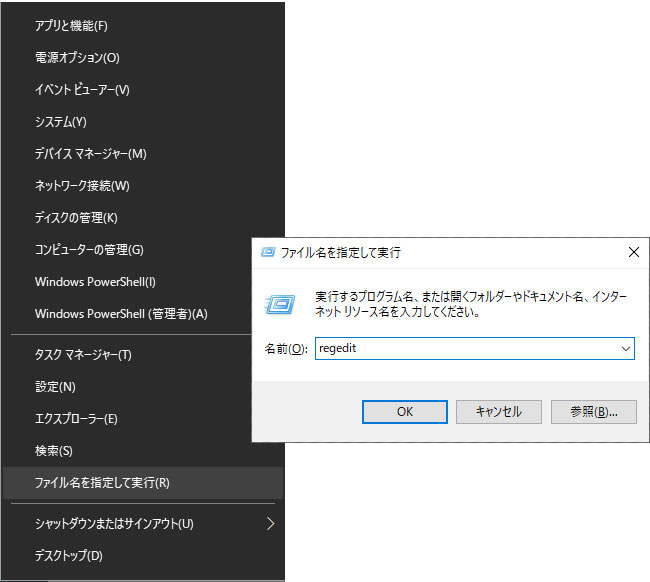Open デスクトップ(D) entry

tap(143, 555)
